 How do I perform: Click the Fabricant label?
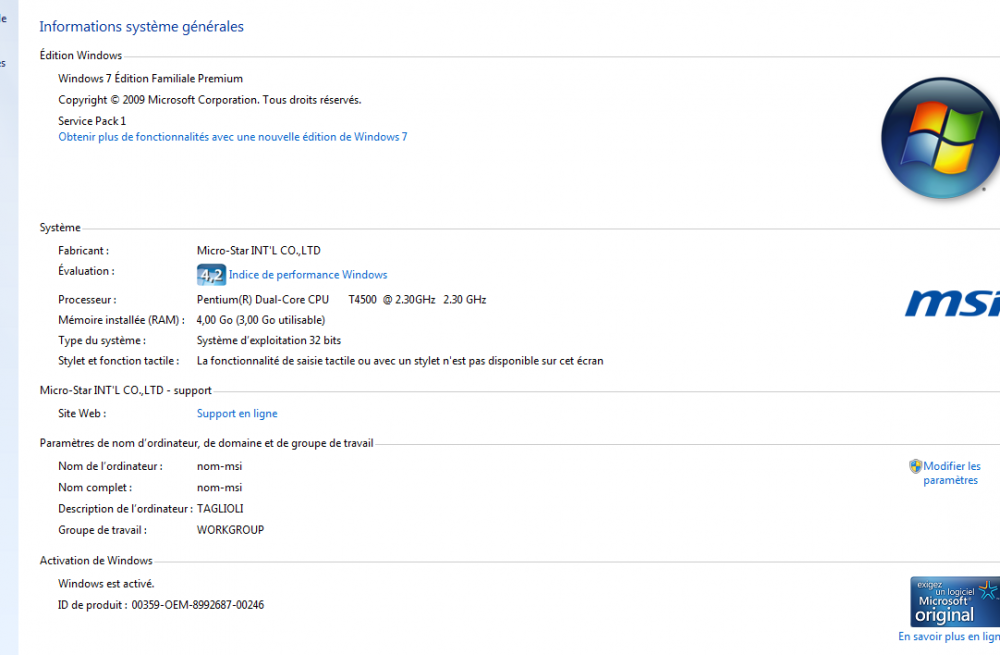point(84,251)
